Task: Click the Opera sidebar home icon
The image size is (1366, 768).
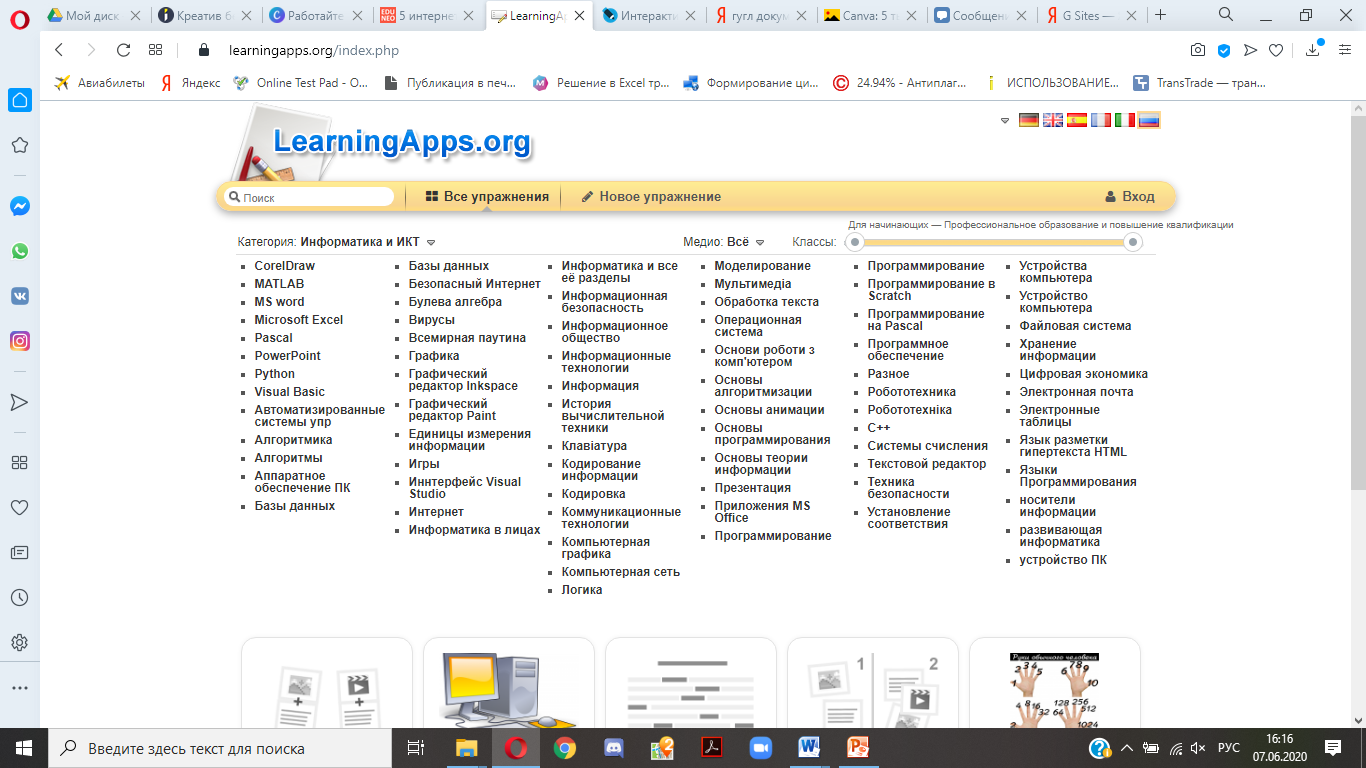Action: [x=19, y=100]
